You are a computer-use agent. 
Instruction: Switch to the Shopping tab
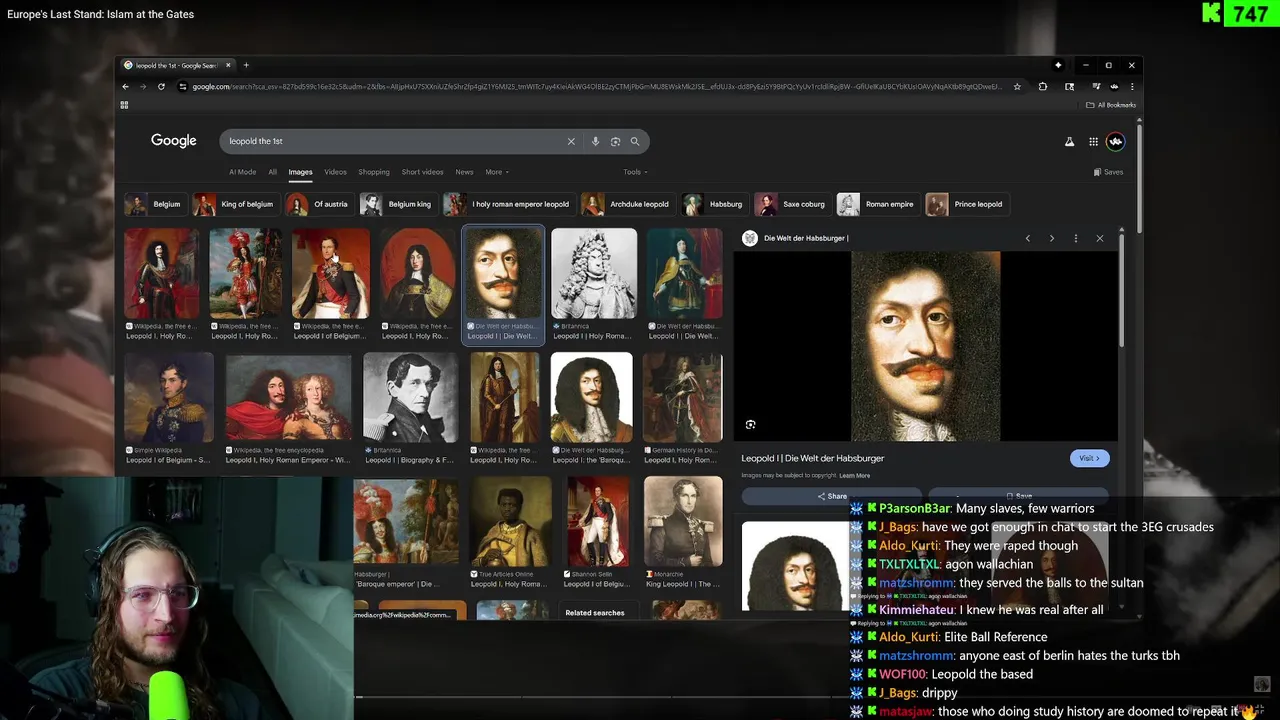click(374, 172)
